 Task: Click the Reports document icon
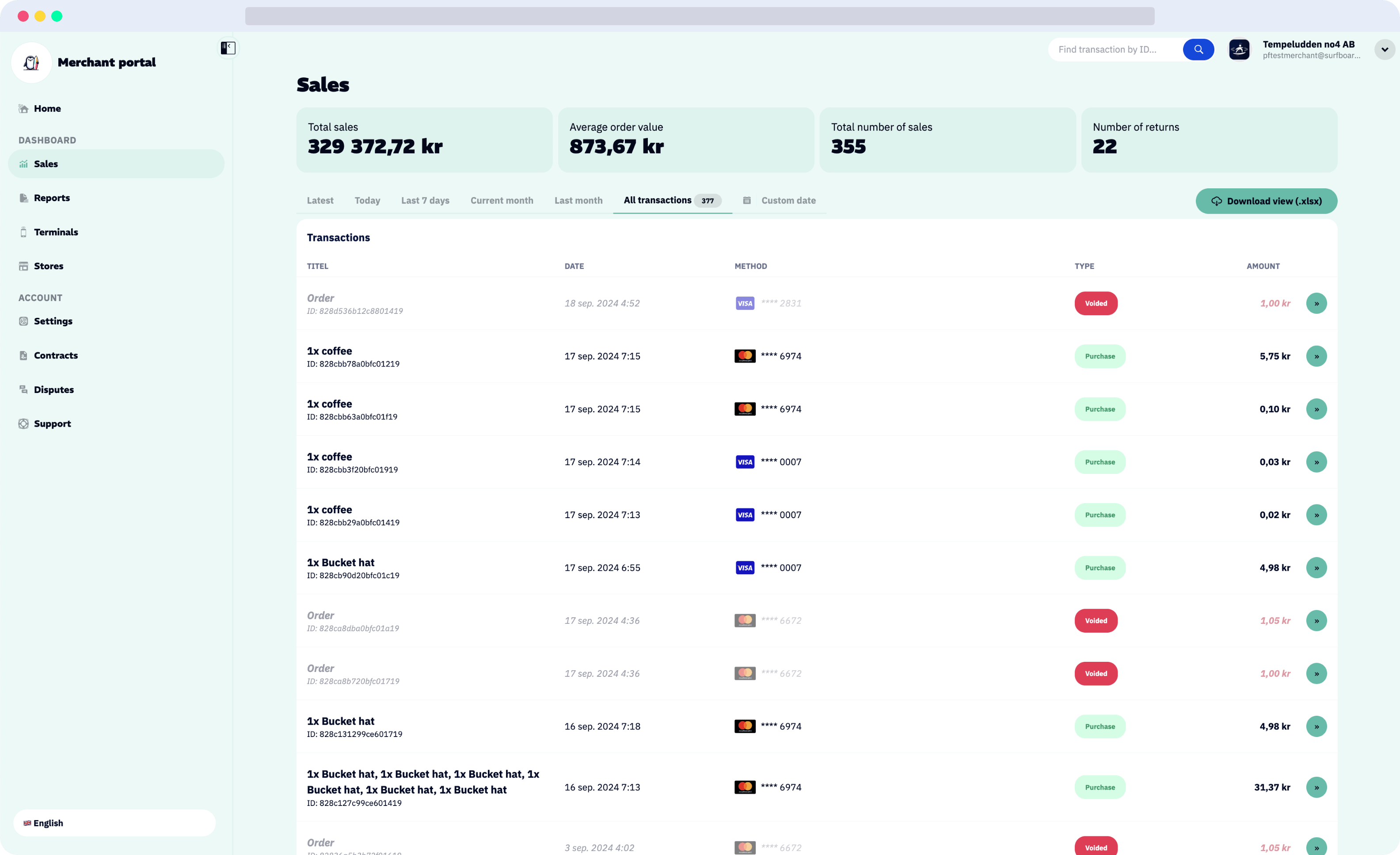click(23, 198)
